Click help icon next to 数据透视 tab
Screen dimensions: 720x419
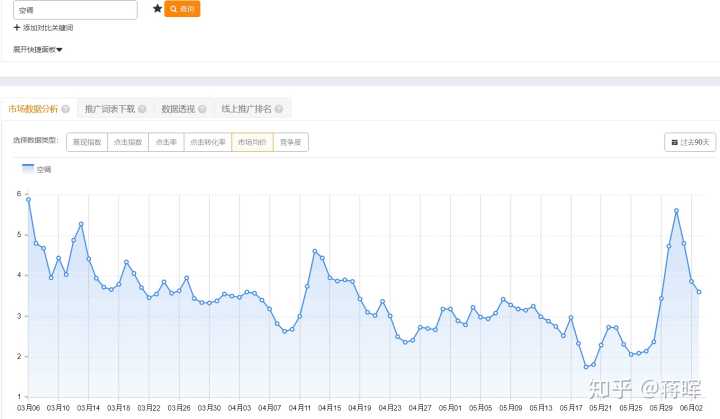click(201, 109)
